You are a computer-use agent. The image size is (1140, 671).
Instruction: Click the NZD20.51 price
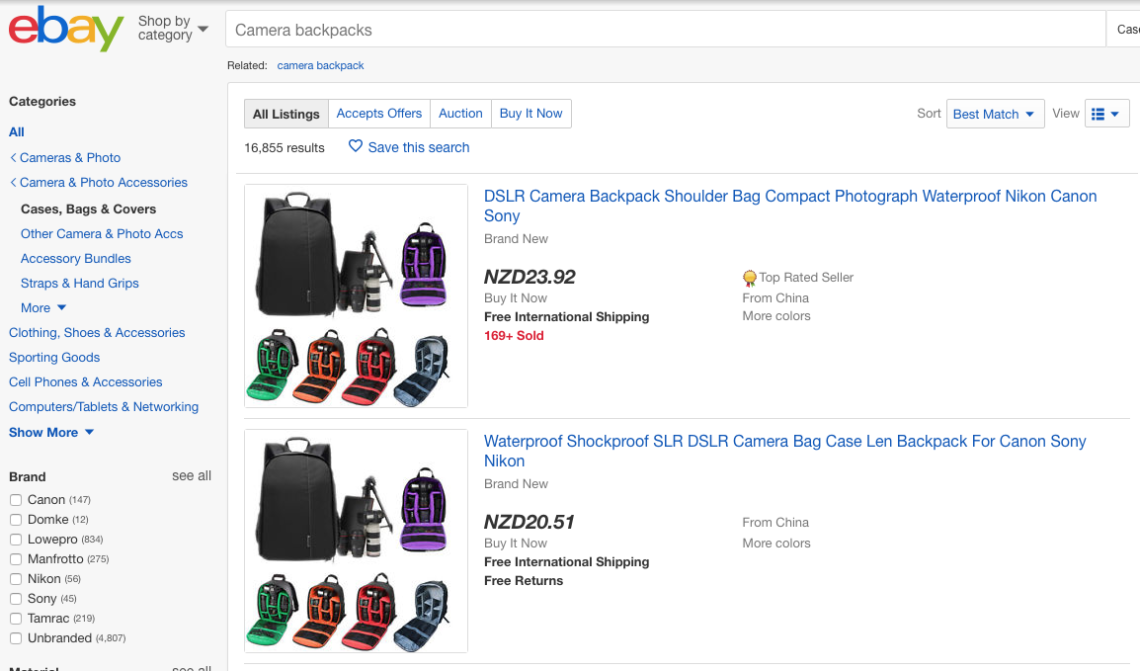click(529, 522)
